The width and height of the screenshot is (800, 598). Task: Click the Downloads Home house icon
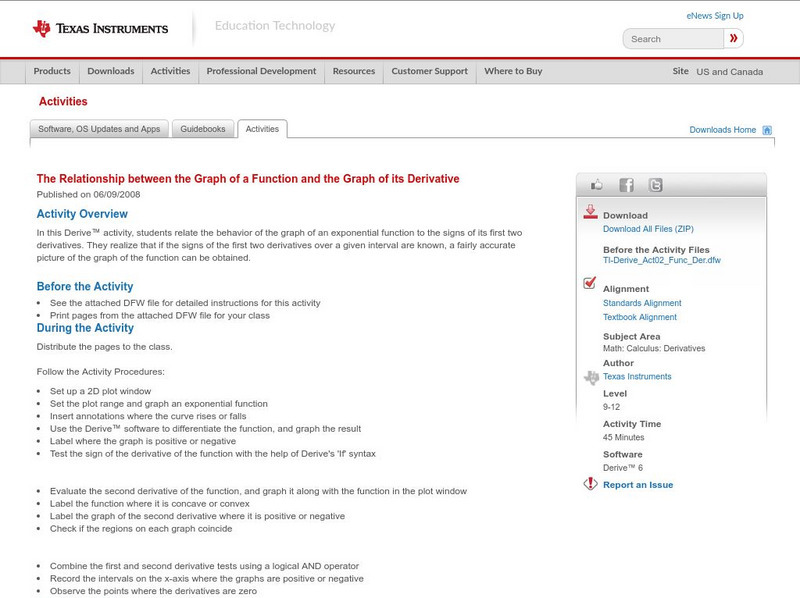coord(767,130)
